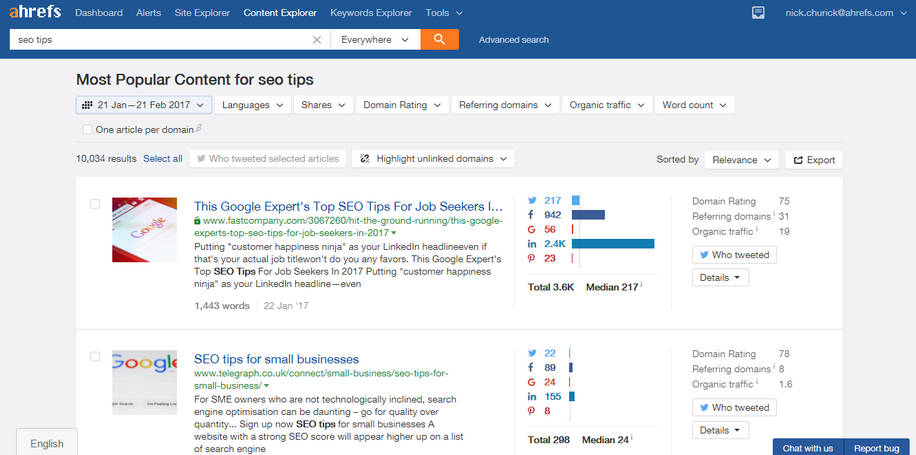Open the Organic traffic filter dropdown

[x=607, y=105]
